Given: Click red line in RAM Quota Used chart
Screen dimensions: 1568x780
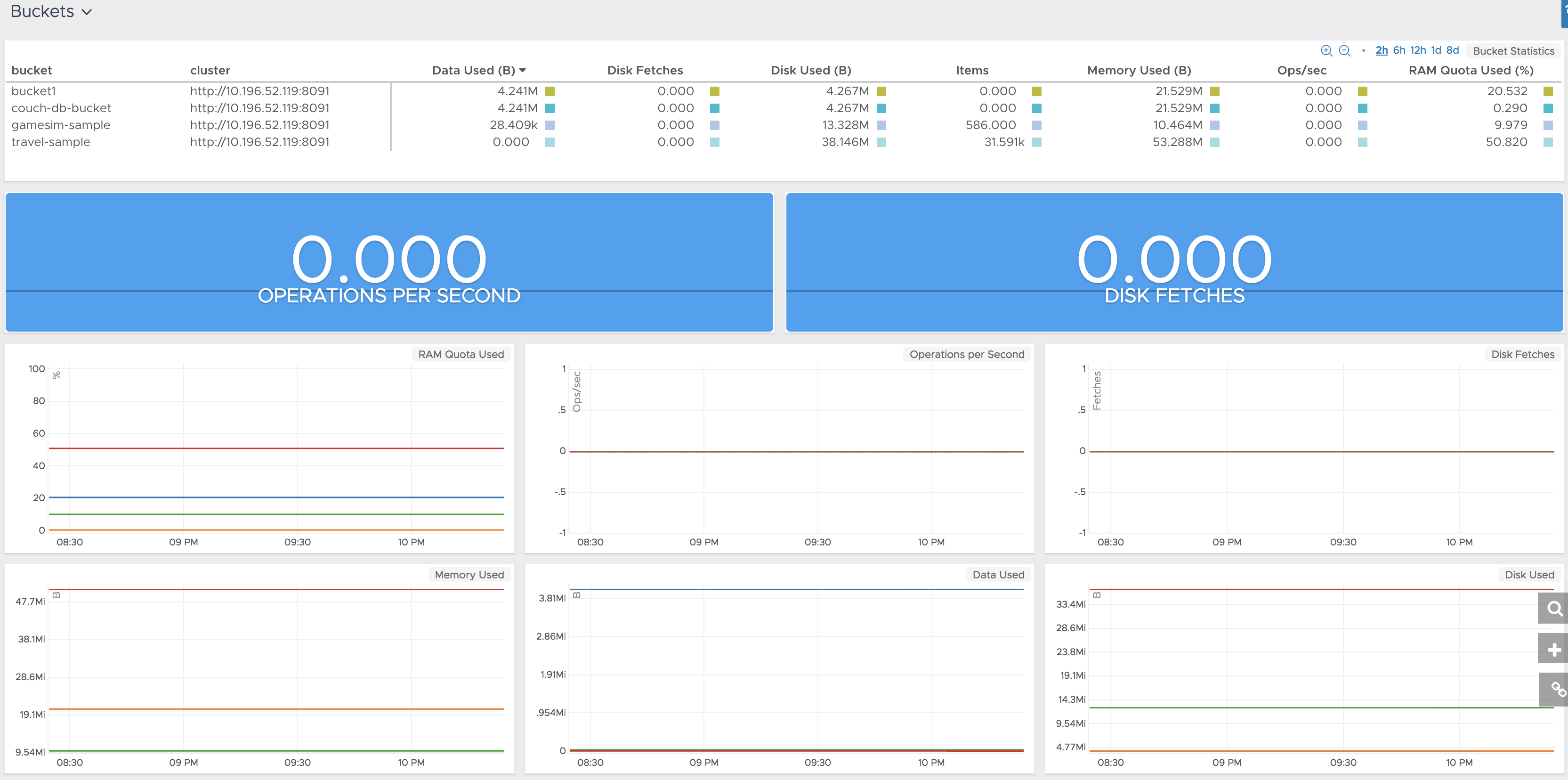Looking at the screenshot, I should pos(276,449).
